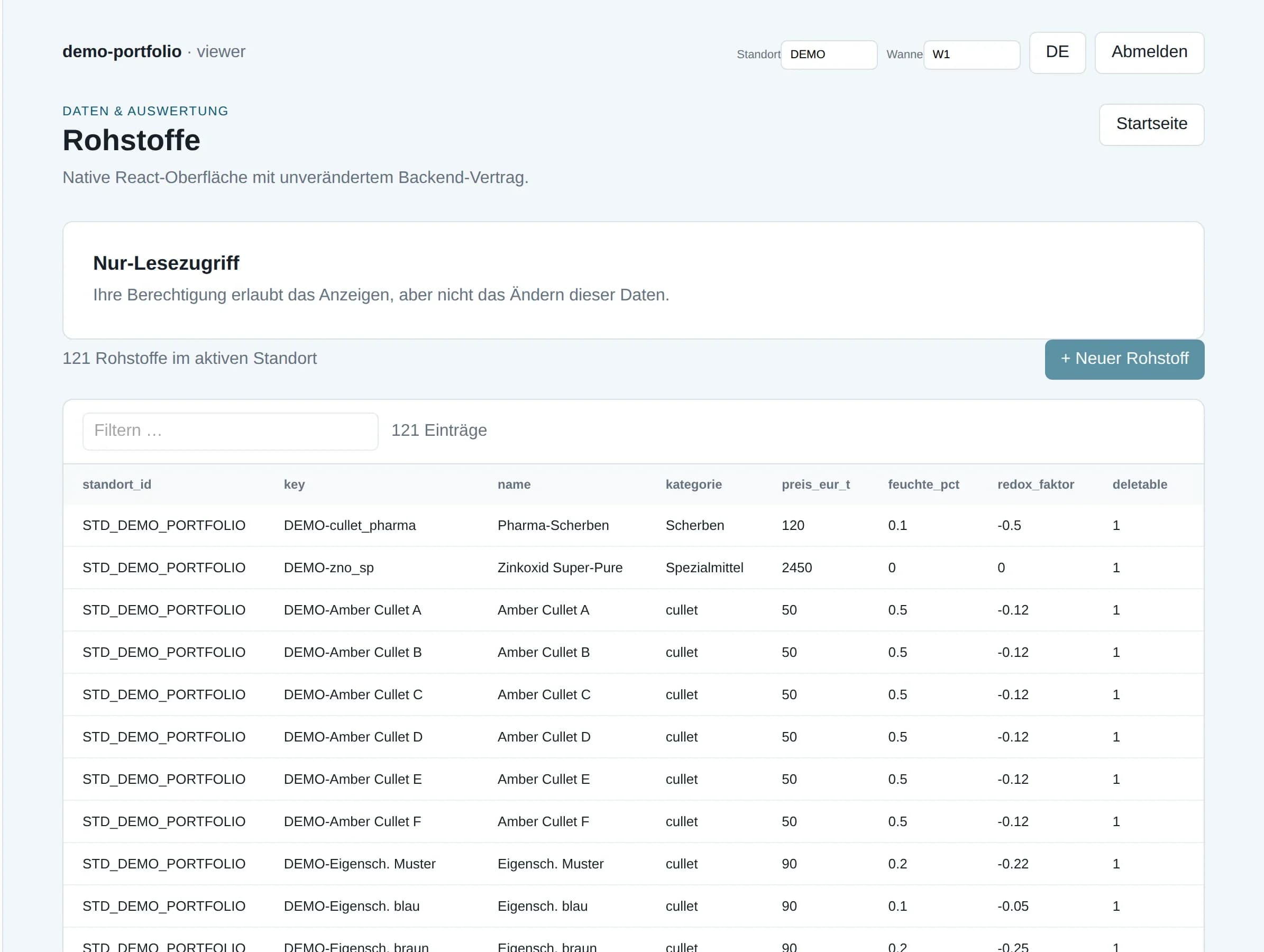Screen dimensions: 1264x952
Task: Click the 121 Rohstoffe im aktiven Standort text
Action: pos(189,358)
